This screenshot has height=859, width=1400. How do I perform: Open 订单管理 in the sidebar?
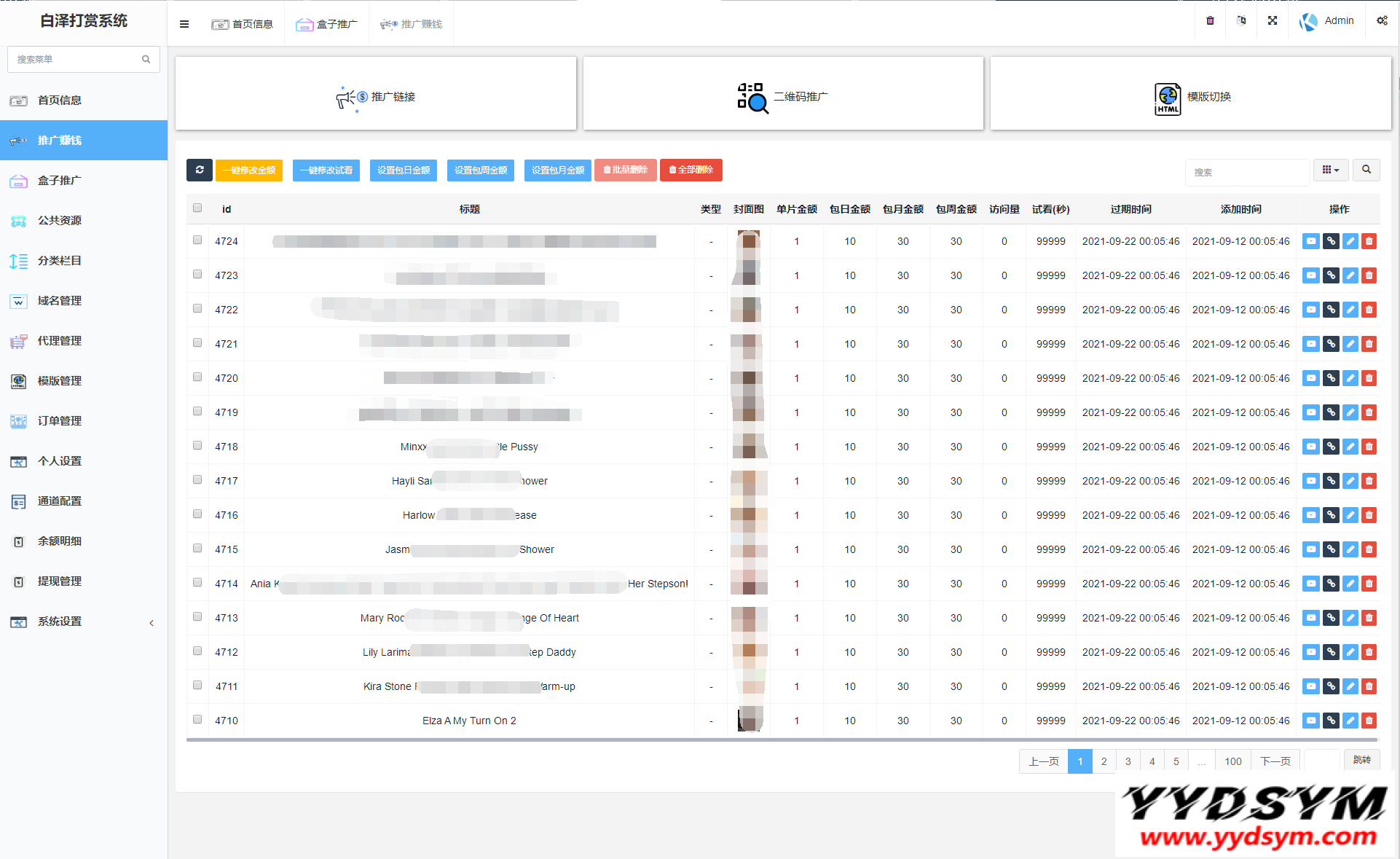pyautogui.click(x=60, y=421)
